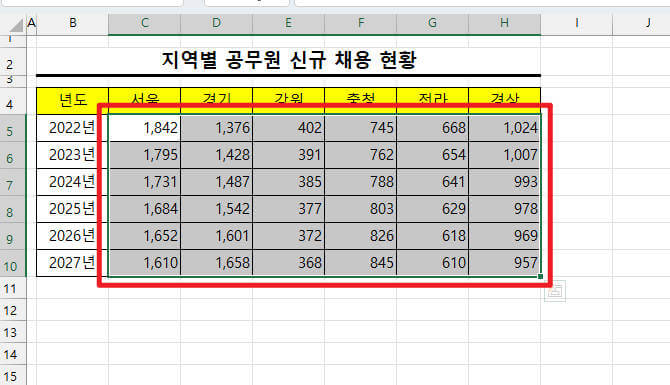Click the cell with value 1,007
Screen dimensions: 670x385
point(505,155)
